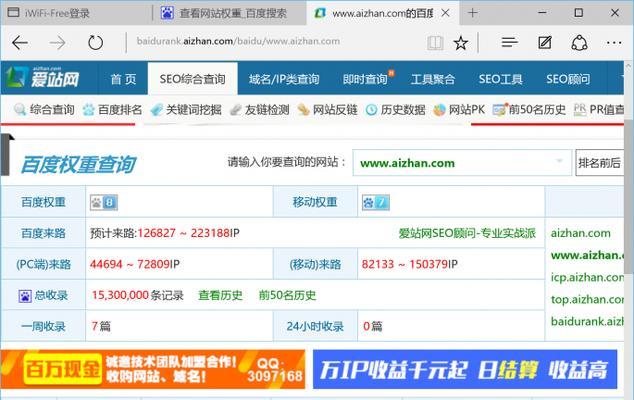Open reading view book icon
This screenshot has height=400, width=634.
pos(435,42)
